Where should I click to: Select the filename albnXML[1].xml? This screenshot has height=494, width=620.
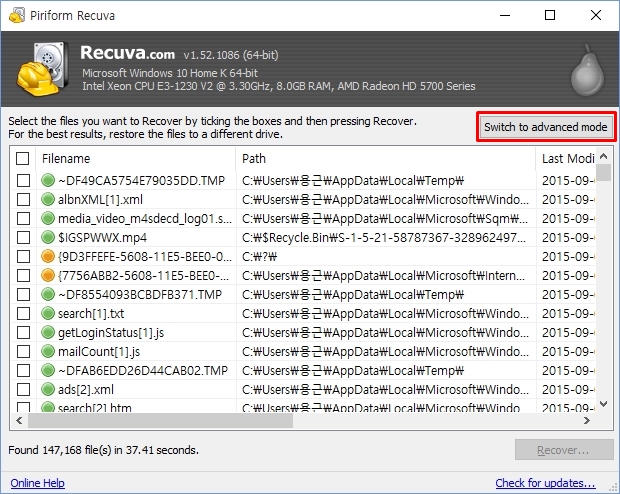100,199
